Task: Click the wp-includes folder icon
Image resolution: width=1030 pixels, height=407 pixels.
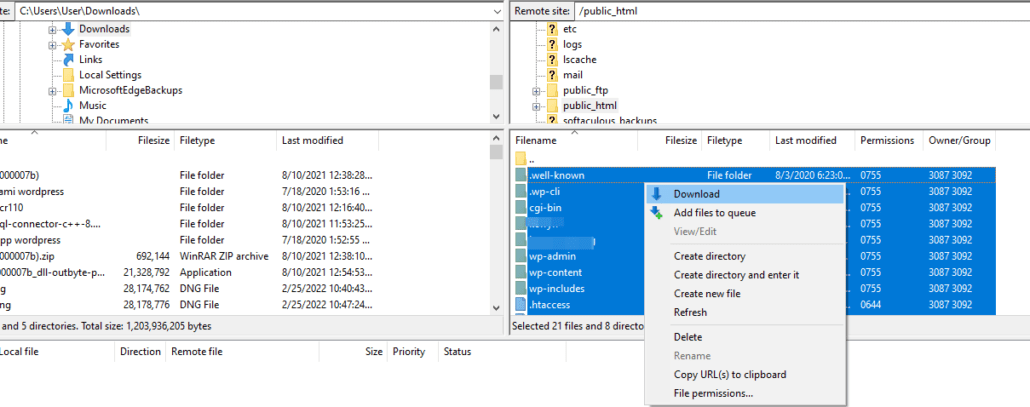Action: click(x=521, y=288)
